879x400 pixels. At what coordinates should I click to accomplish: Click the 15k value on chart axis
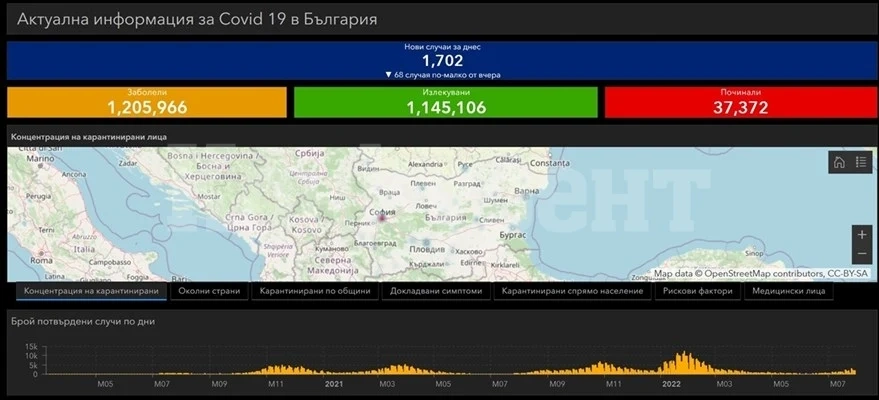31,347
